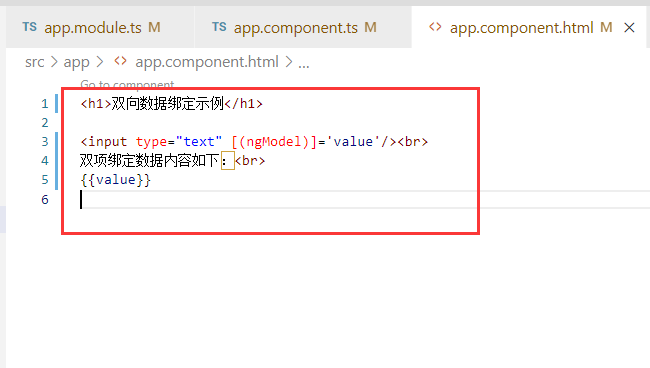
Task: Switch to the app.component.ts tab
Action: (303, 27)
